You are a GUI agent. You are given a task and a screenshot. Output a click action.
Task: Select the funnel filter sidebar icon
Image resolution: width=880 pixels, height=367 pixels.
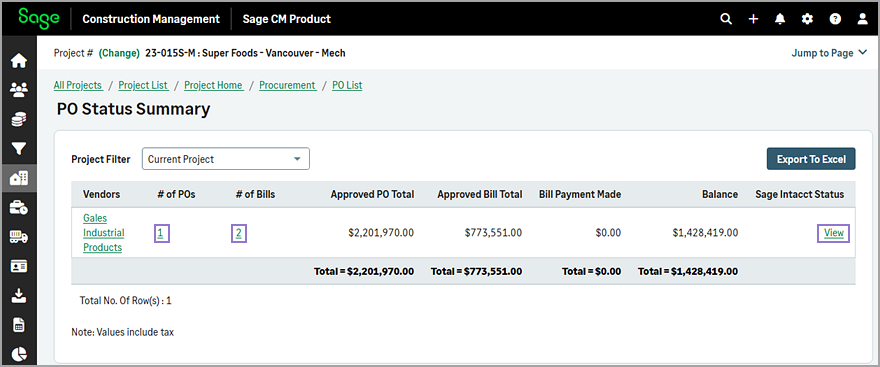19,148
